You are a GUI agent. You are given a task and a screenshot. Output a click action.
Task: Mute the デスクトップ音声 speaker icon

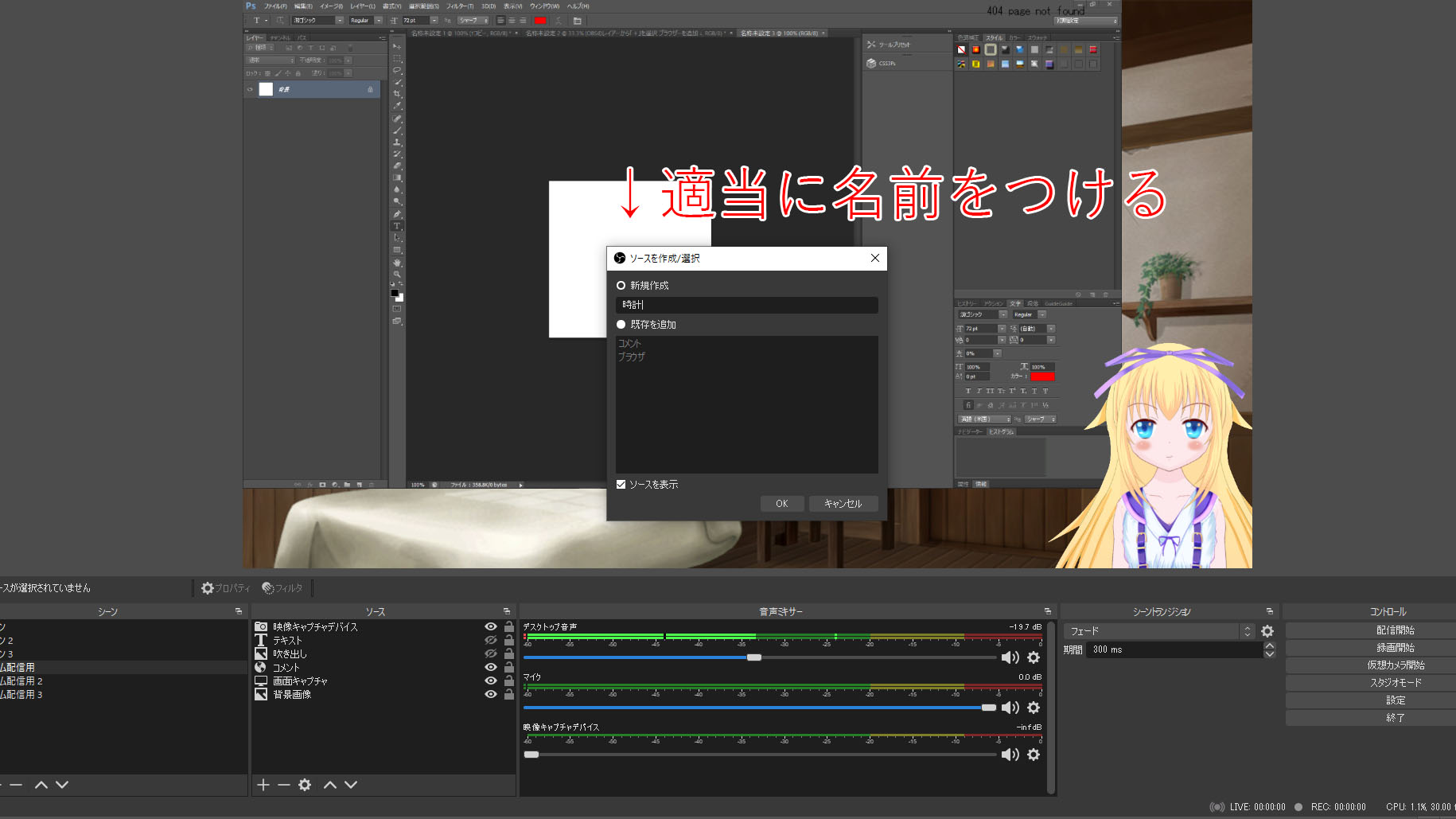tap(1010, 657)
